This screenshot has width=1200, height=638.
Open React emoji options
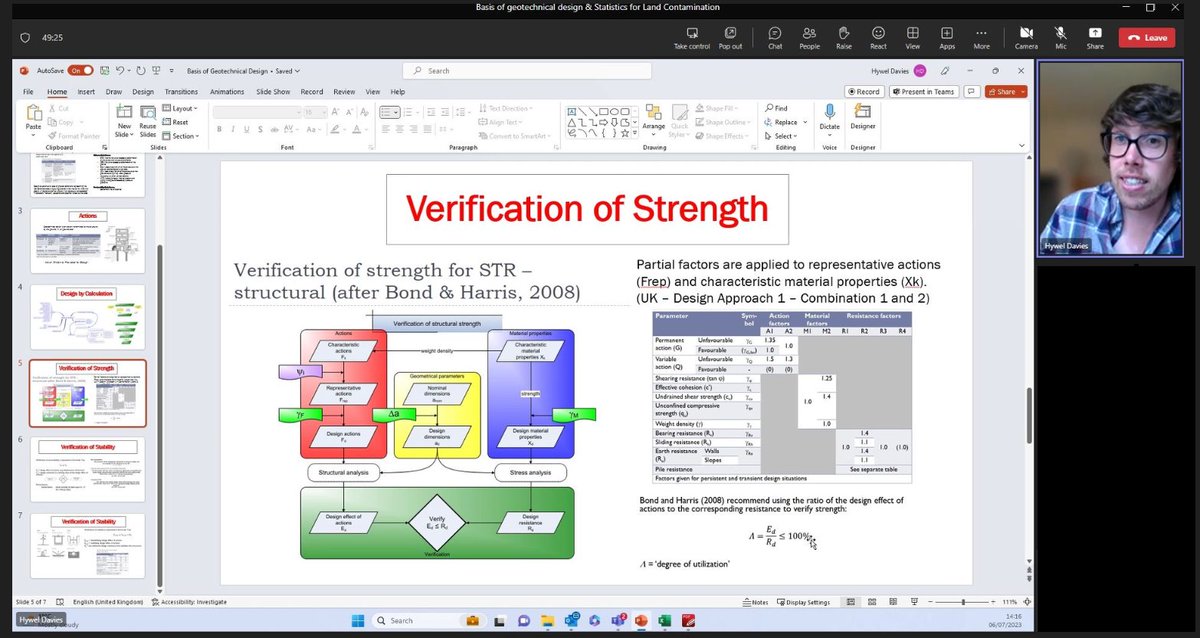tap(878, 37)
